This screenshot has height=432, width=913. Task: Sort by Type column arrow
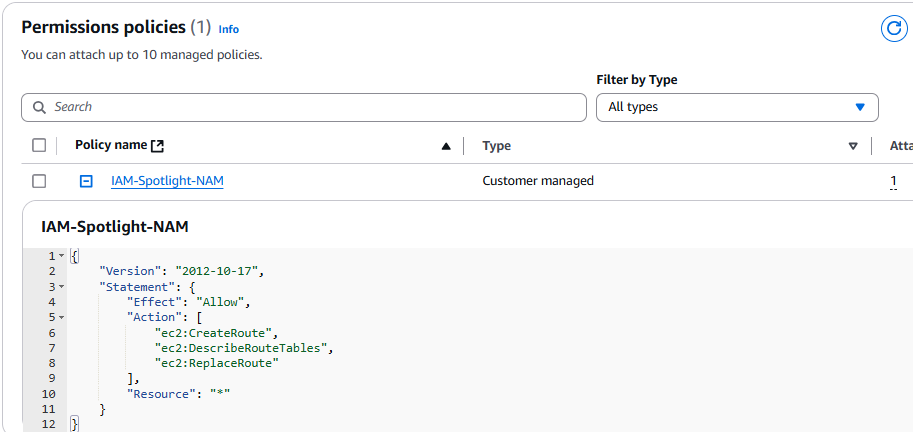pos(853,146)
